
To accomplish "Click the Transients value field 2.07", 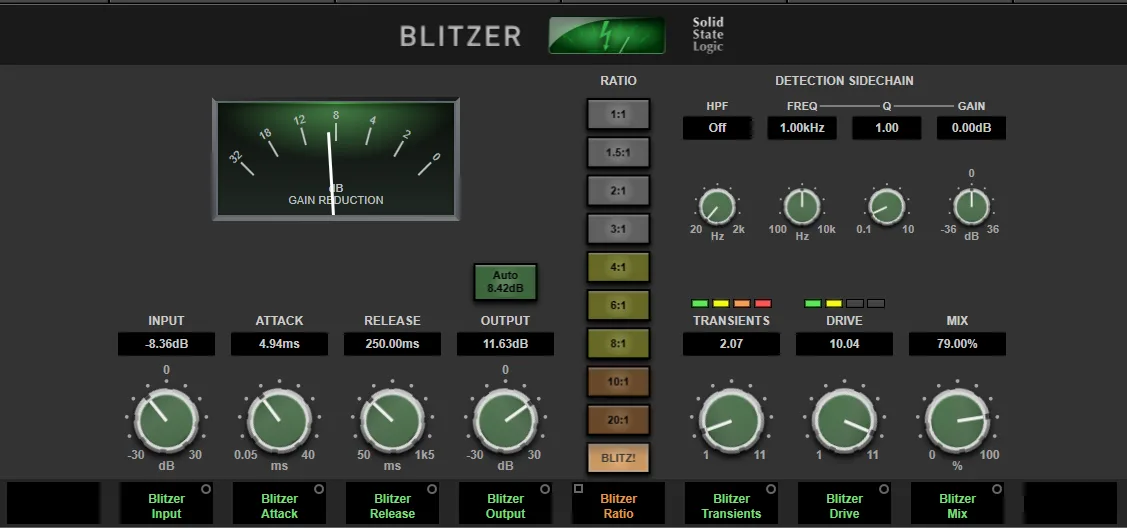I will (x=731, y=344).
